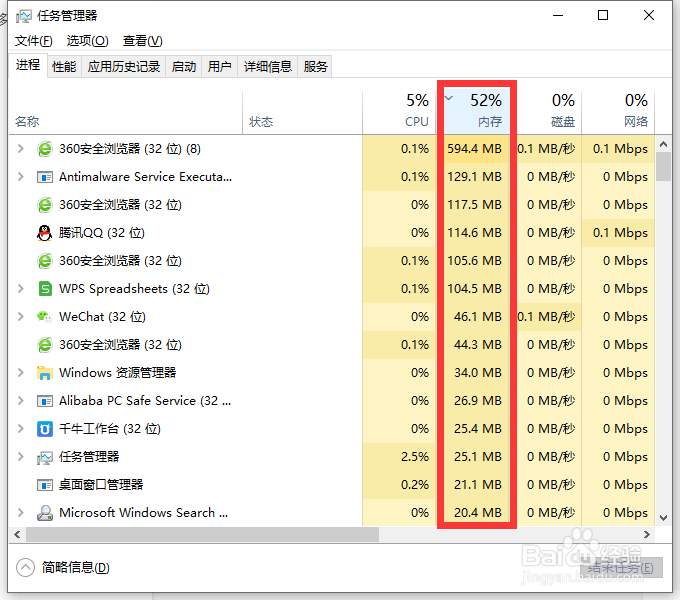This screenshot has width=680, height=600.
Task: Select the 桌面窗口管理器 process name
Action: pyautogui.click(x=101, y=485)
